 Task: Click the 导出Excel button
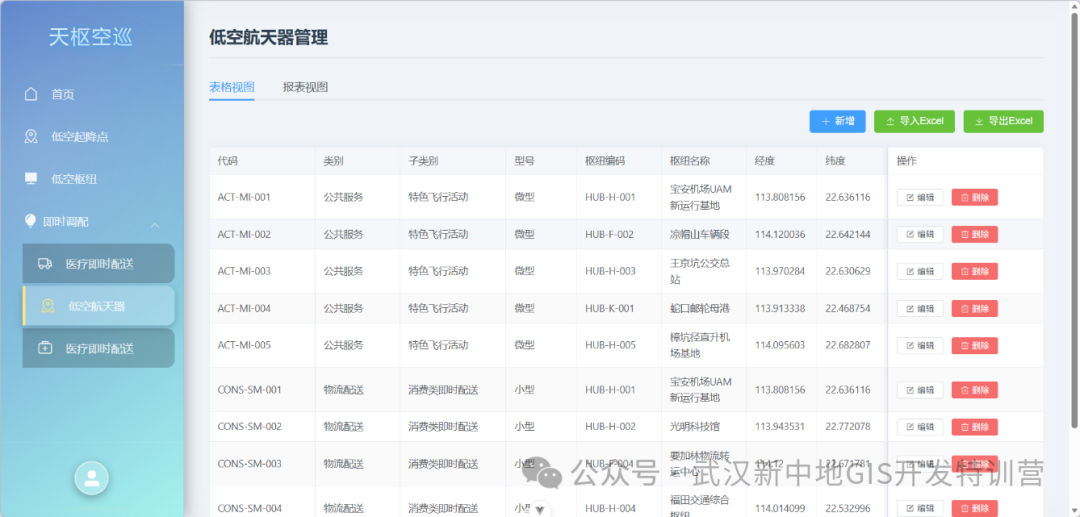coord(1004,121)
